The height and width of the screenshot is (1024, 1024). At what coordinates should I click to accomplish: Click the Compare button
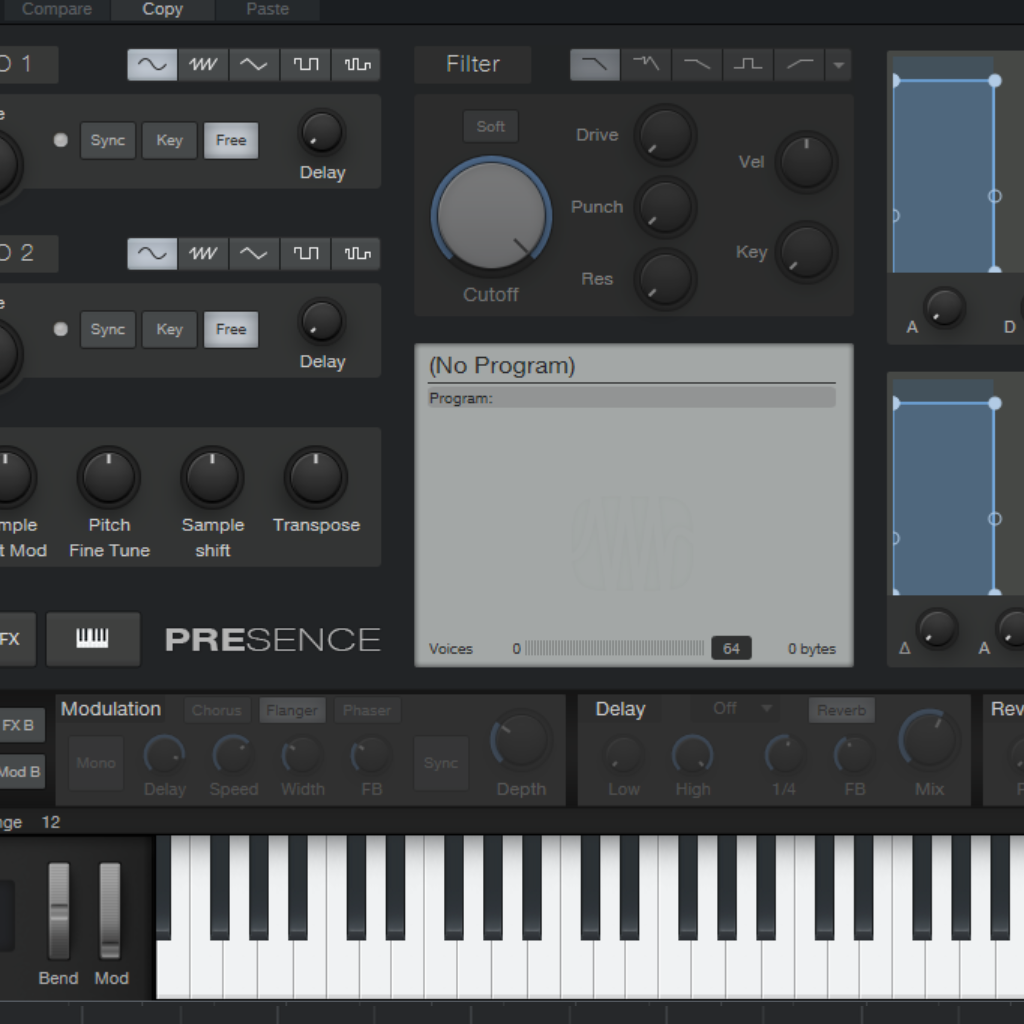(55, 9)
